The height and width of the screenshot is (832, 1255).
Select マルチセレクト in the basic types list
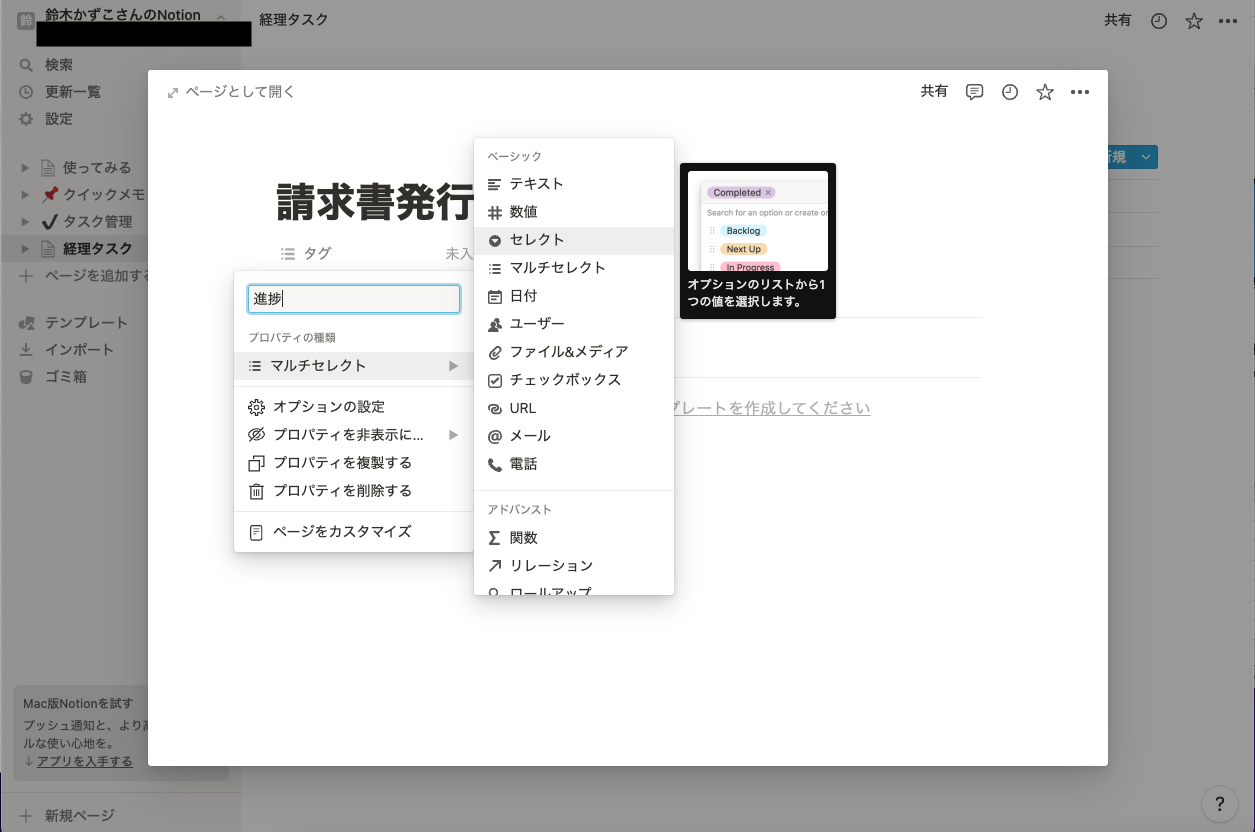pyautogui.click(x=574, y=268)
